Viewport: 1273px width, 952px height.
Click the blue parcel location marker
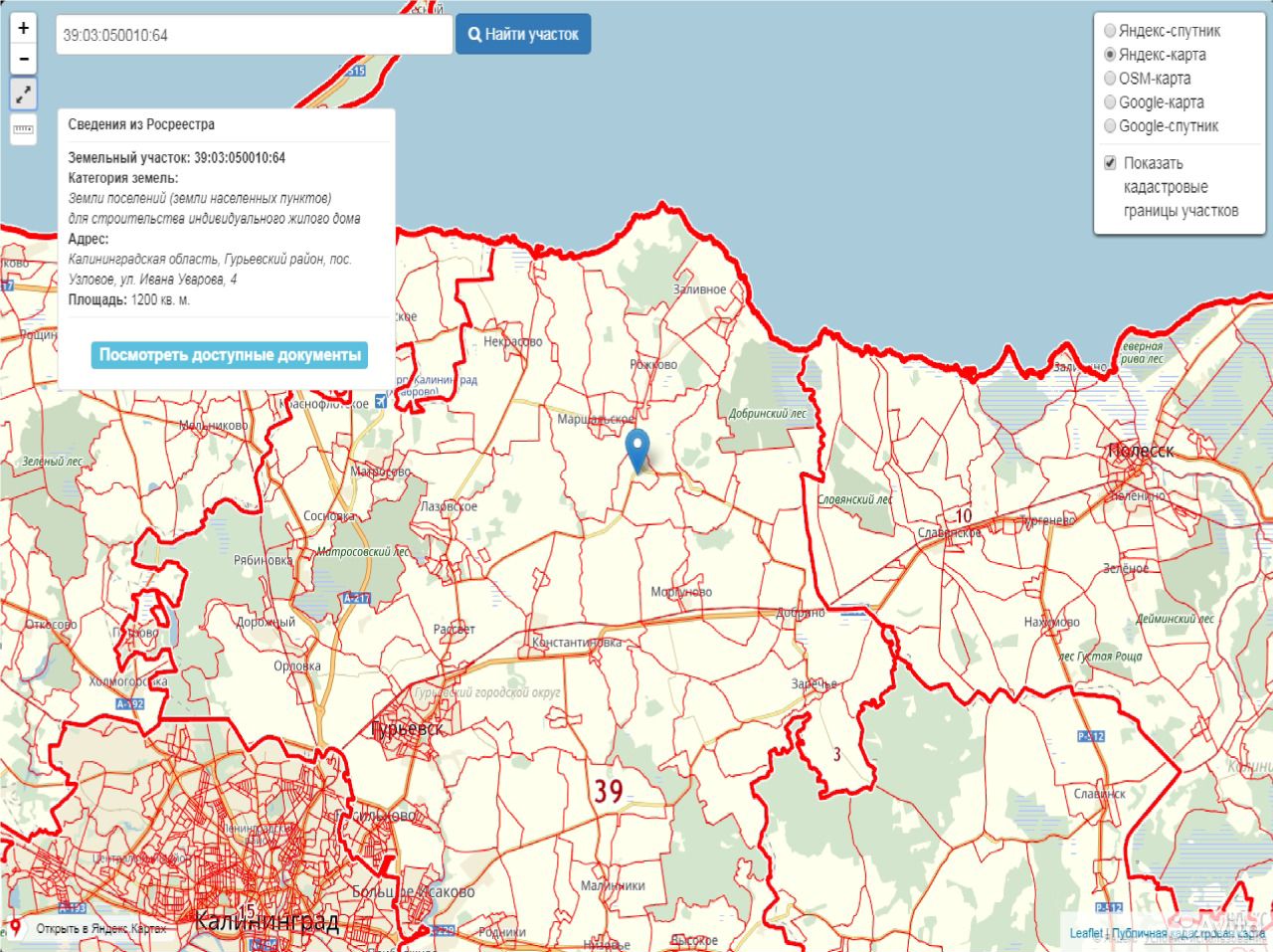click(x=638, y=453)
